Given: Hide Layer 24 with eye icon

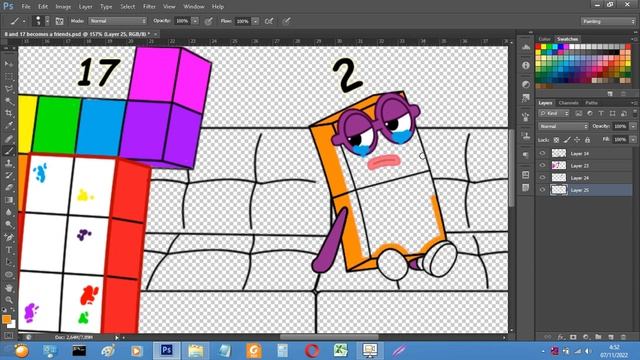Looking at the screenshot, I should [x=542, y=178].
